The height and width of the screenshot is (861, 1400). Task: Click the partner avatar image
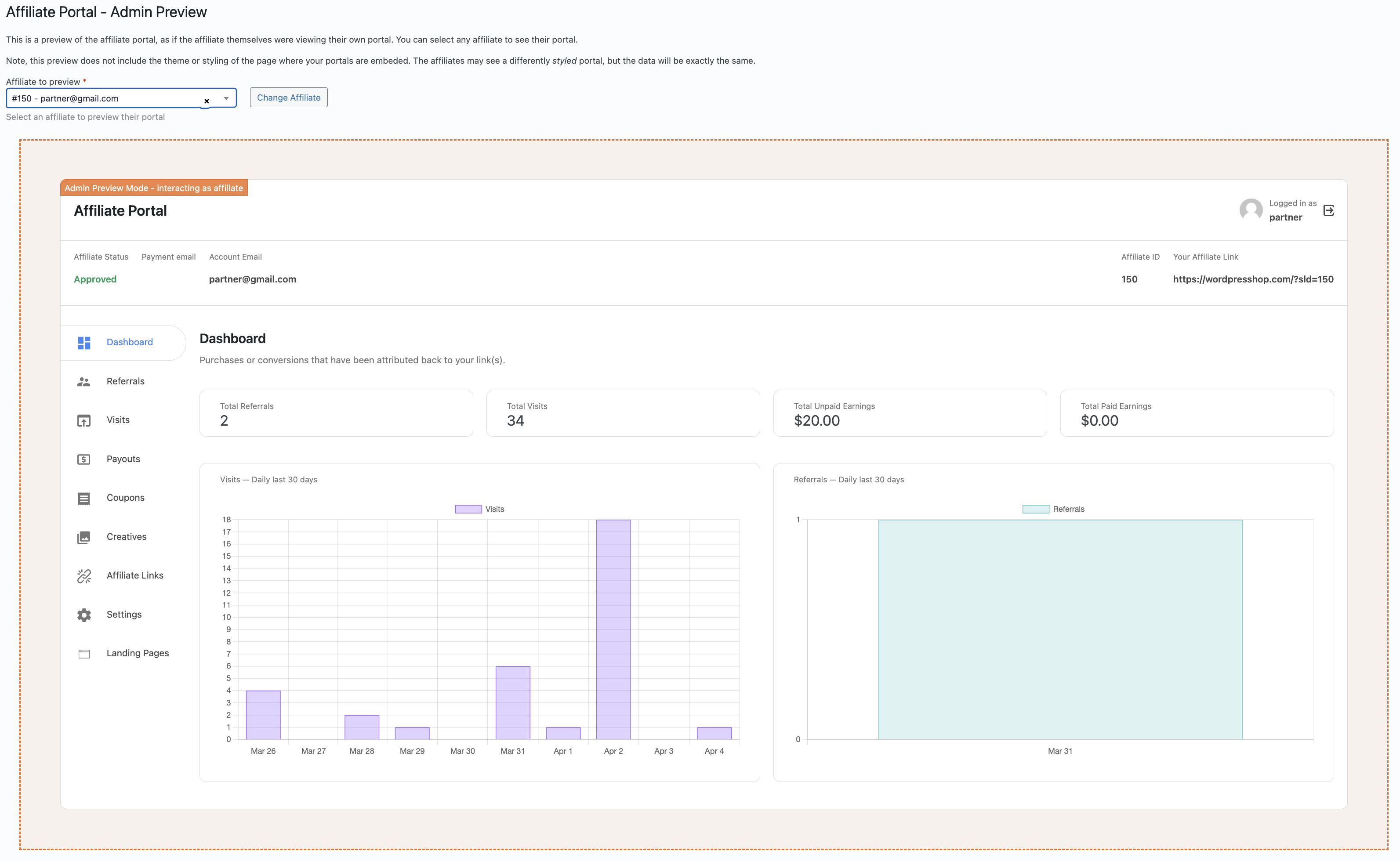[1251, 210]
